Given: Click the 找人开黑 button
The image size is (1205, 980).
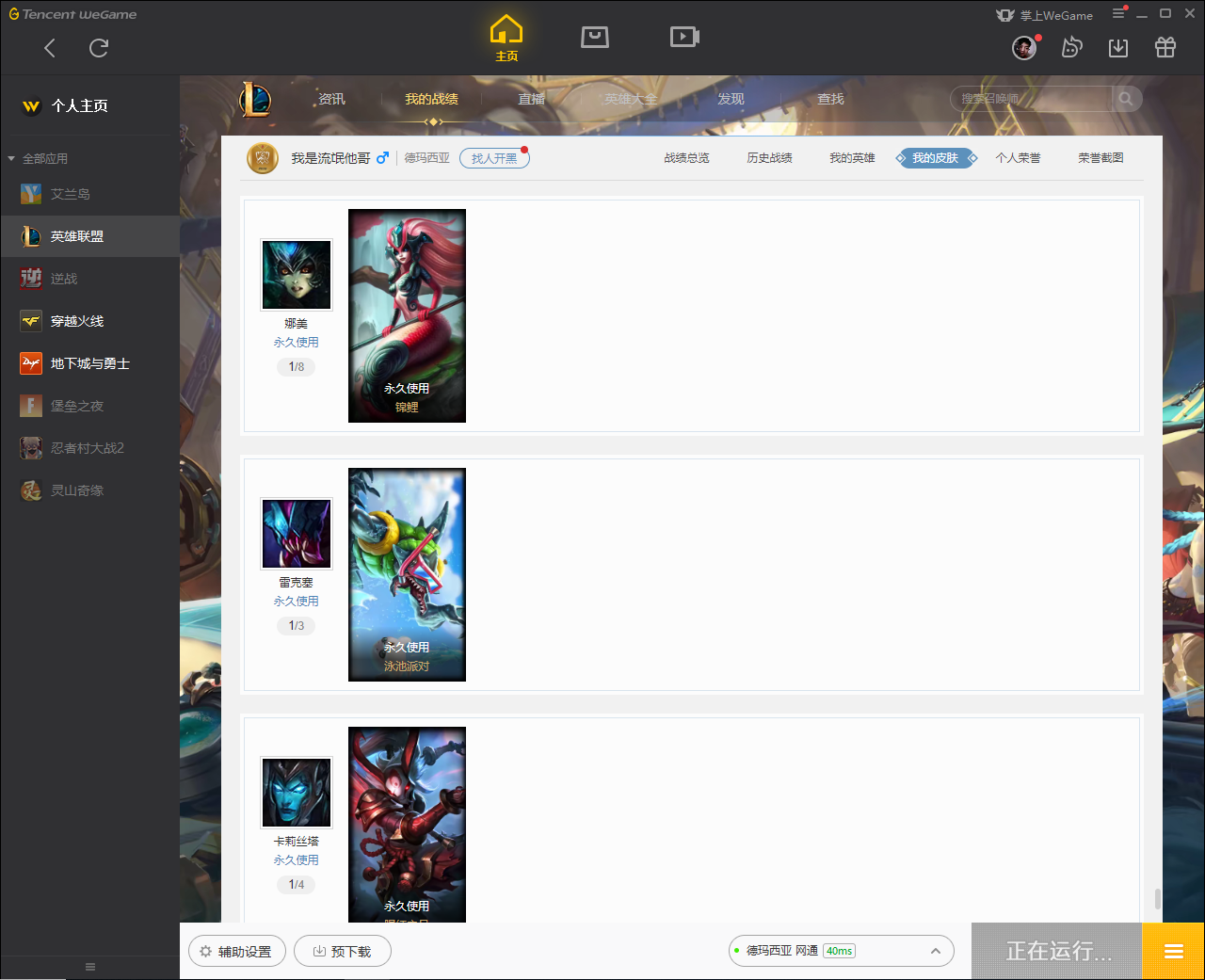Looking at the screenshot, I should click(x=494, y=158).
